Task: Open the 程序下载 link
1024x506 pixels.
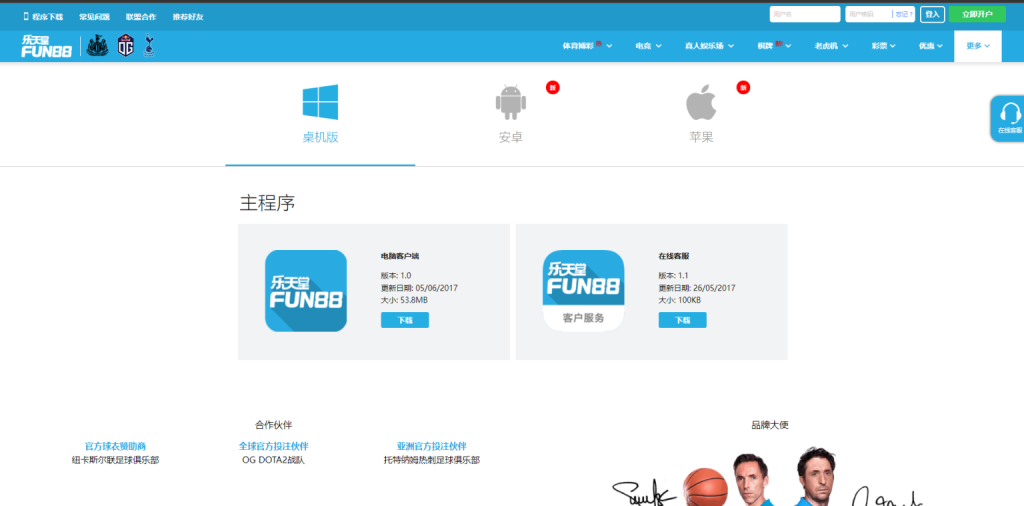Action: [47, 16]
